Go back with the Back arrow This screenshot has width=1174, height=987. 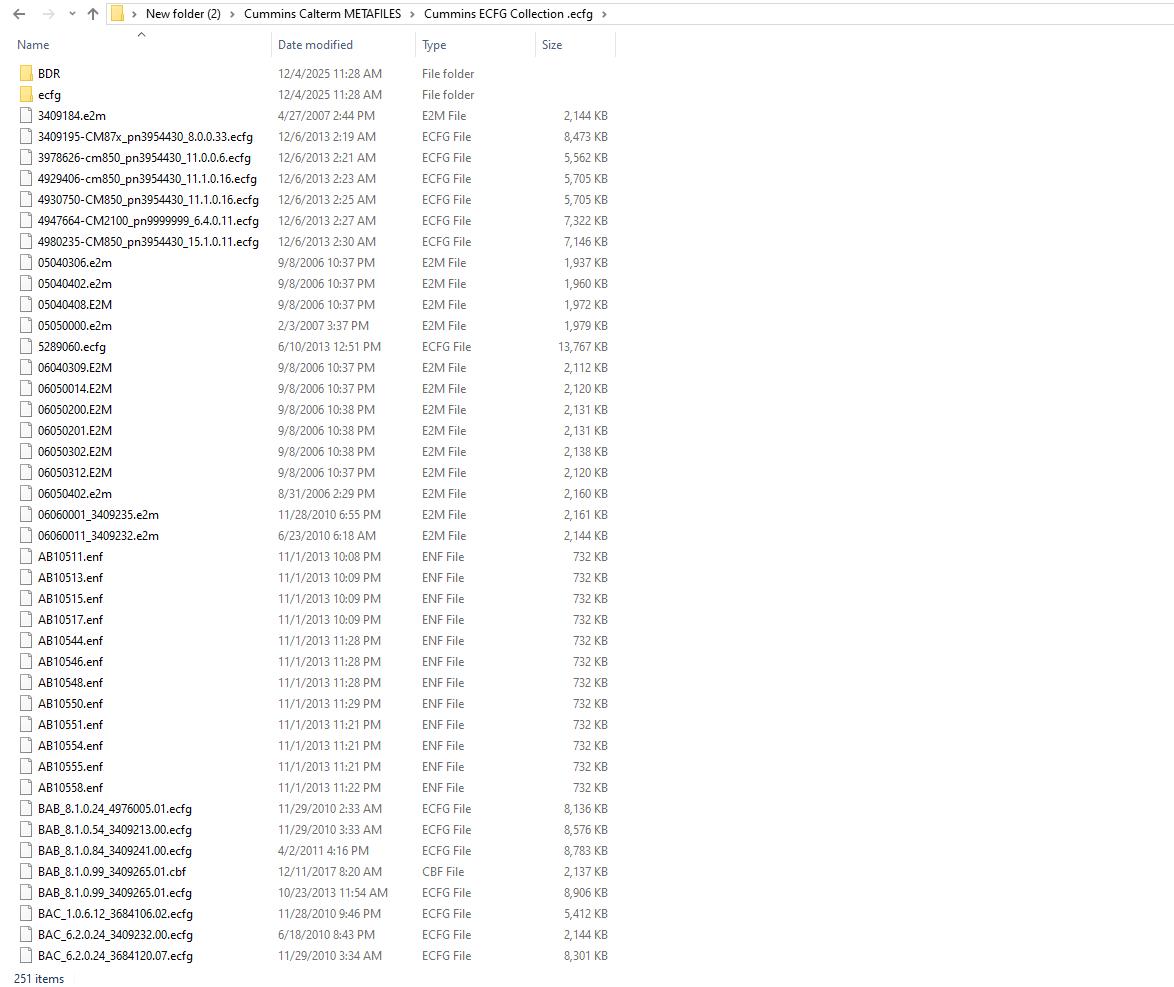19,13
